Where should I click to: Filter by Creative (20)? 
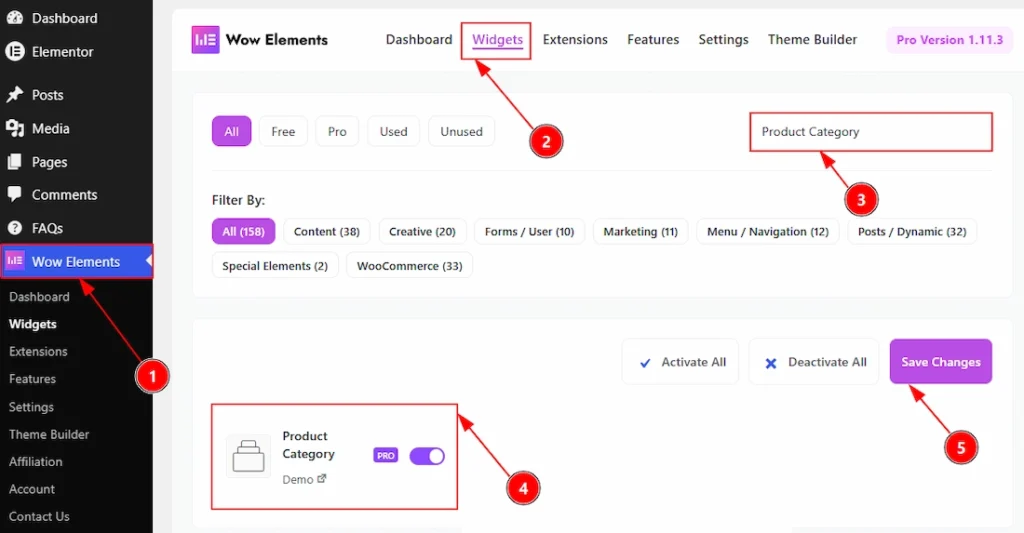[x=422, y=231]
